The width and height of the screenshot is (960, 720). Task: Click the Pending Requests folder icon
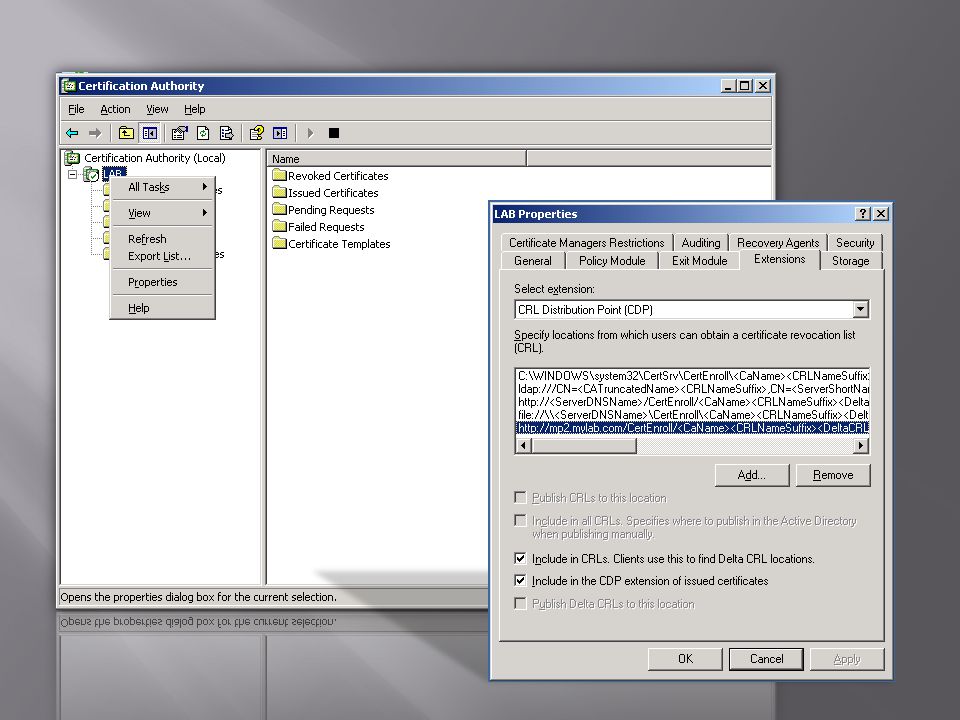coord(280,210)
